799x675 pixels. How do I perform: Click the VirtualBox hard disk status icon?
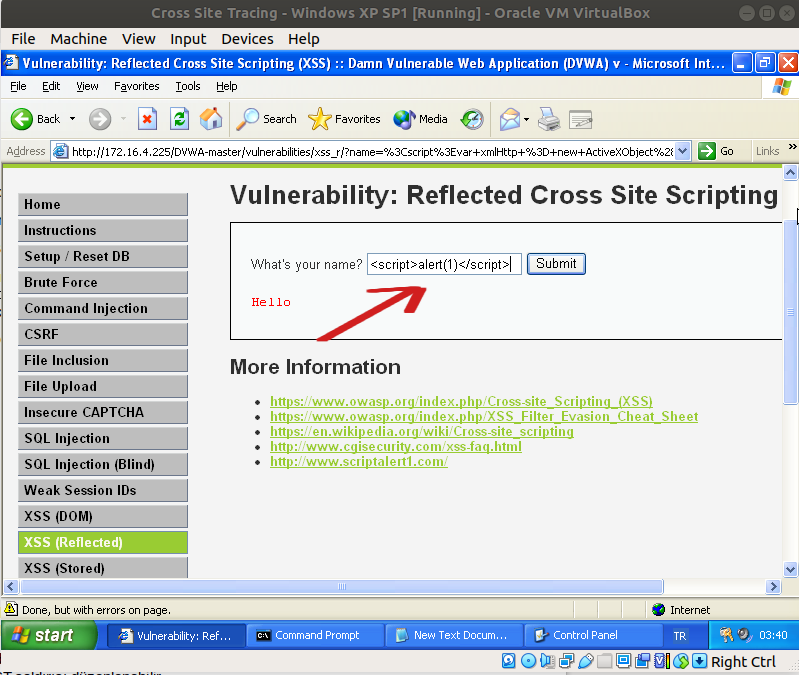tap(509, 661)
